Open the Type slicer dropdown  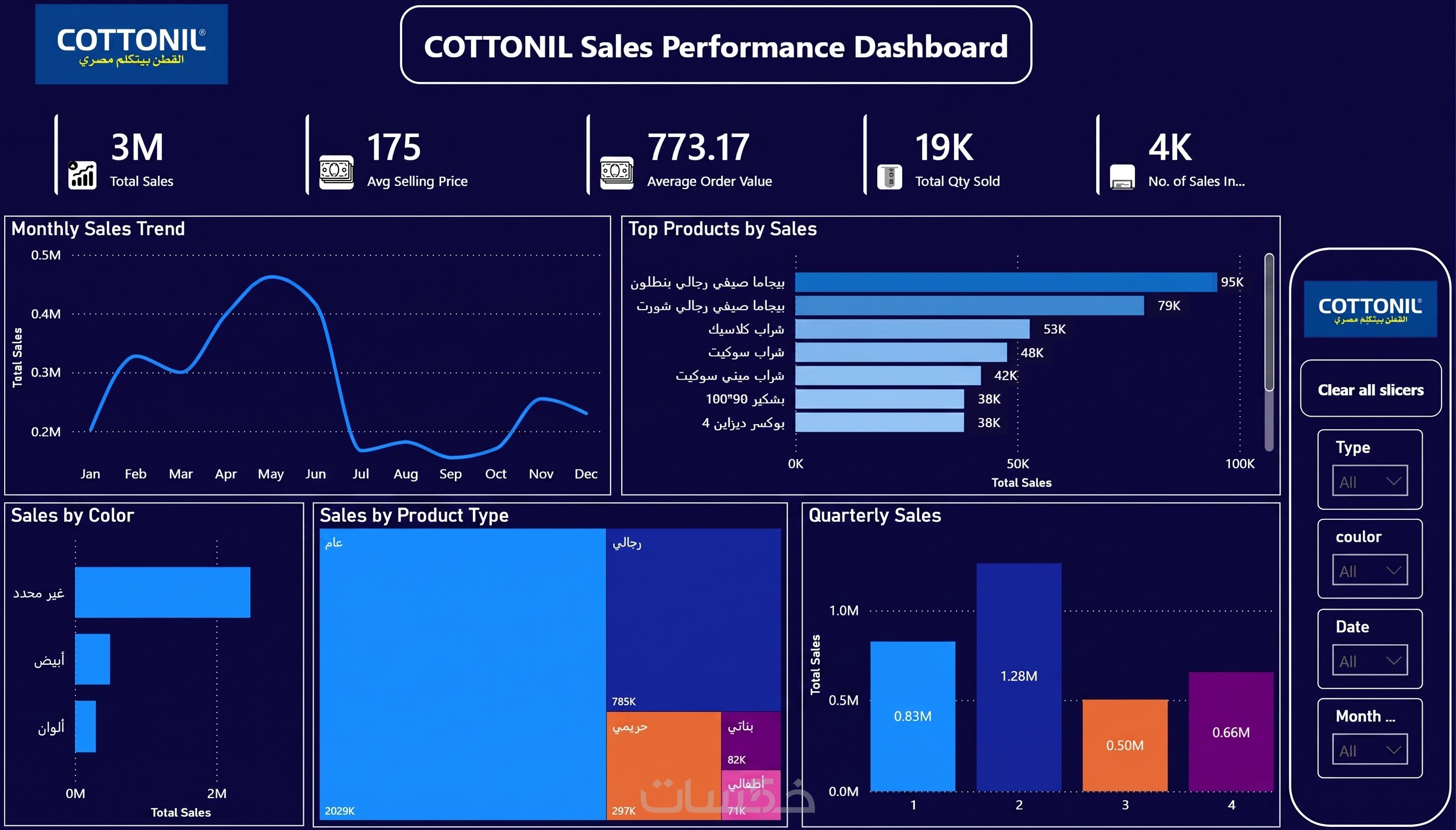click(x=1369, y=481)
